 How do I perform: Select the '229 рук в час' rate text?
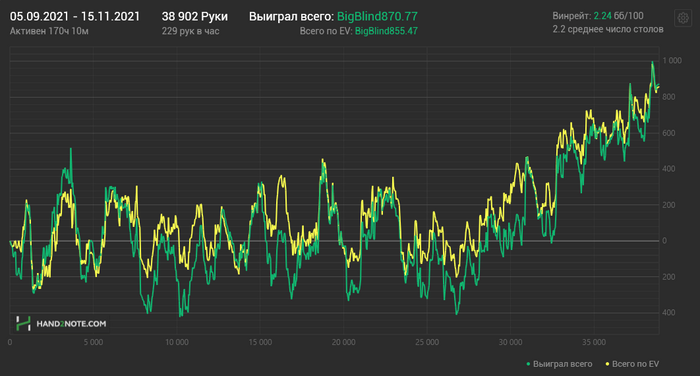[191, 31]
